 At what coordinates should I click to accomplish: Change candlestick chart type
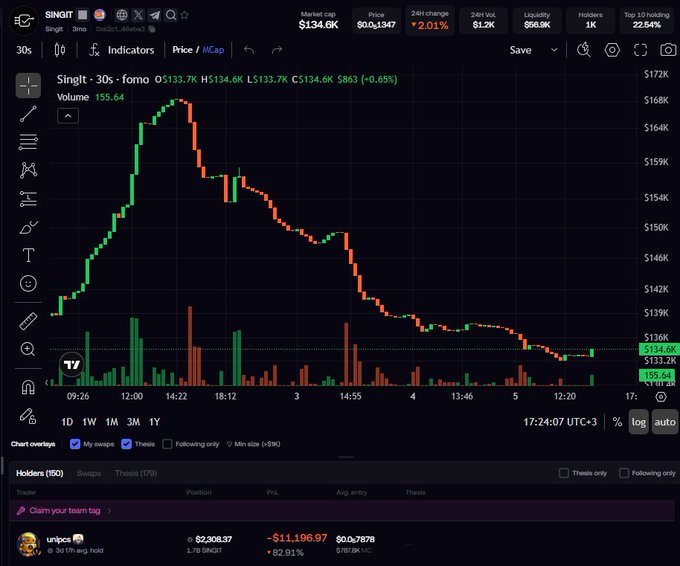pos(60,50)
